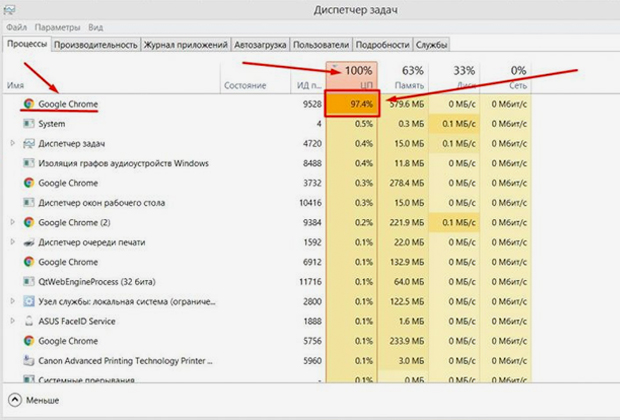Select Изоляция графов аудиоустройств Windows process name
The image size is (620, 420).
coord(123,163)
